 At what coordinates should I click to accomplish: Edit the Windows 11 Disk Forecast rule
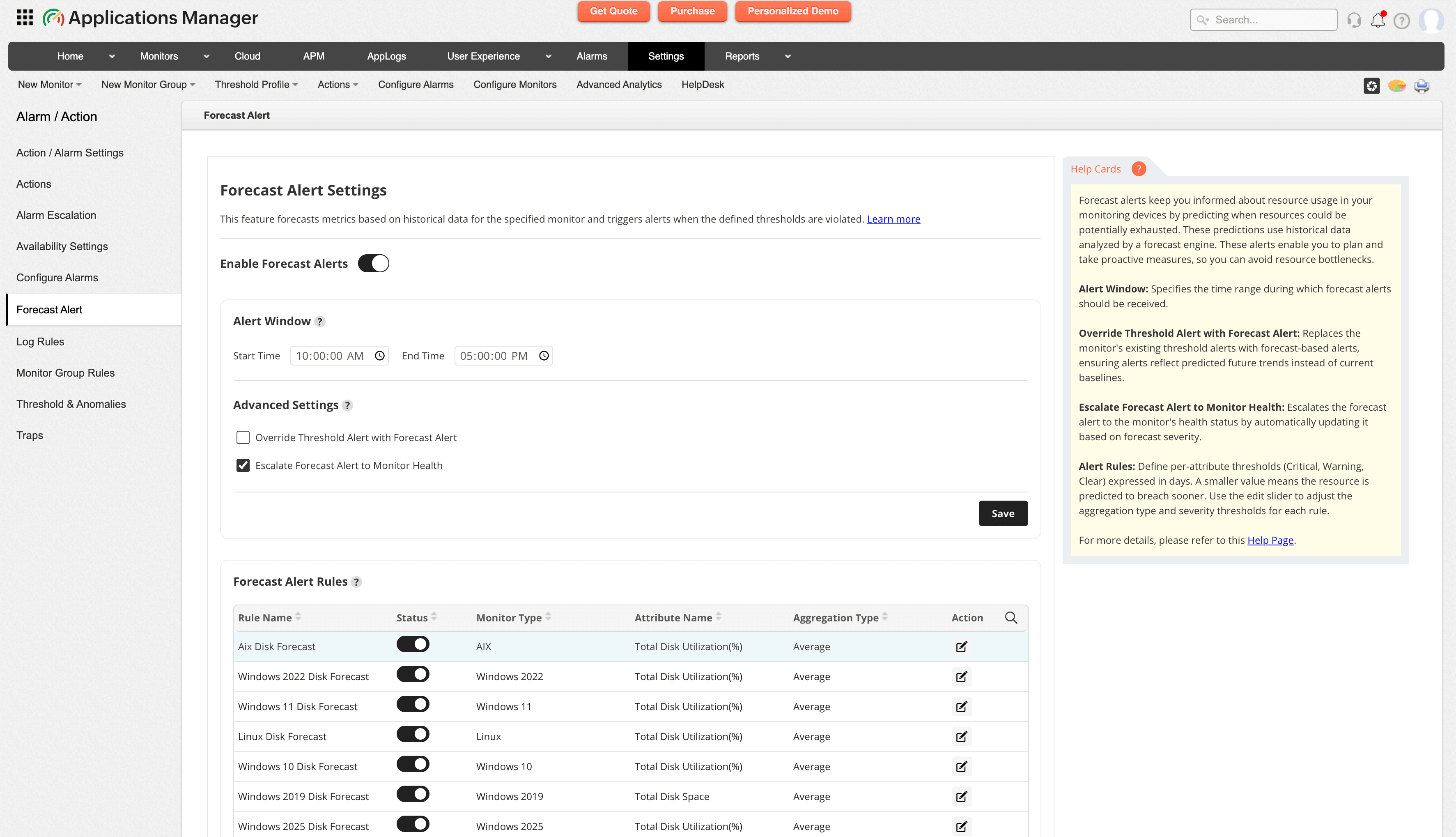[961, 706]
